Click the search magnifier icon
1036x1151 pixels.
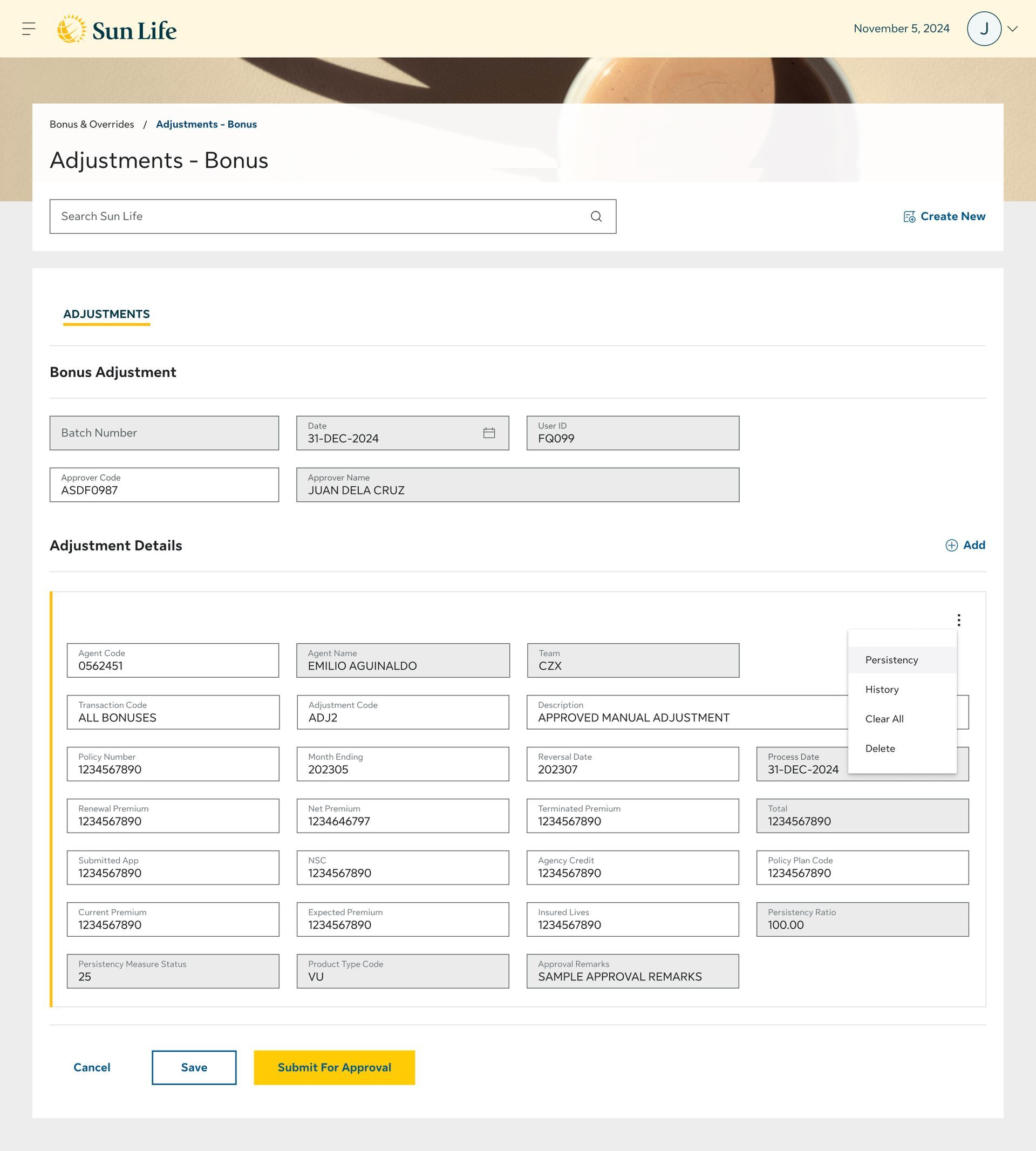tap(596, 216)
